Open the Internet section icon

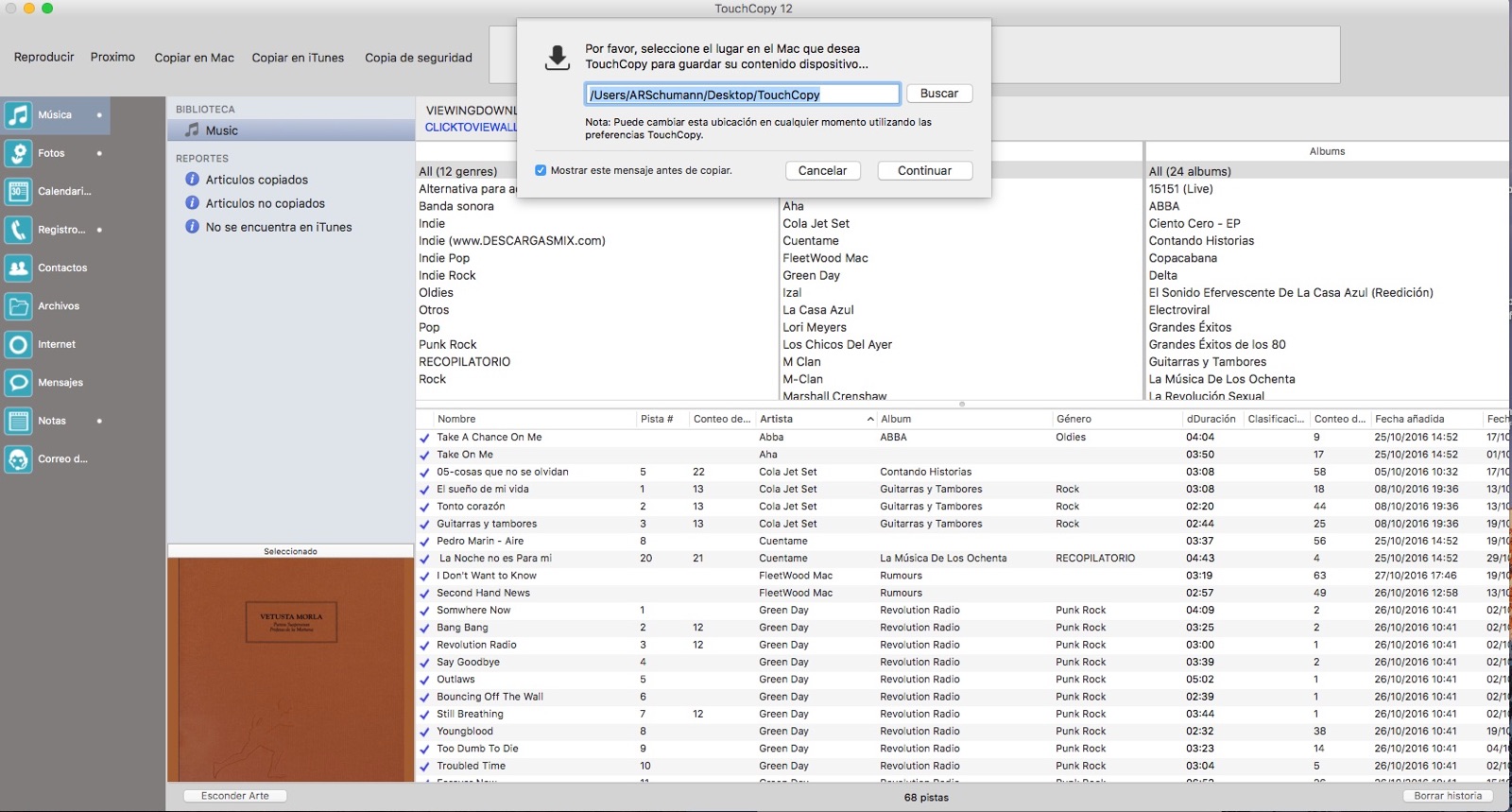click(18, 344)
